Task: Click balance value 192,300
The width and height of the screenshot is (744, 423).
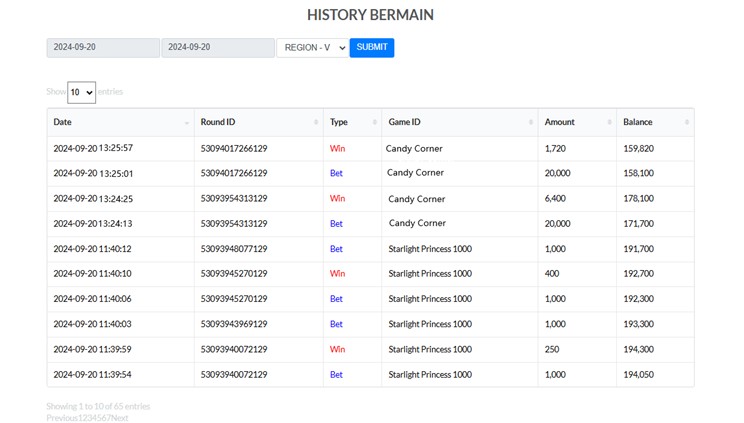Action: (639, 299)
